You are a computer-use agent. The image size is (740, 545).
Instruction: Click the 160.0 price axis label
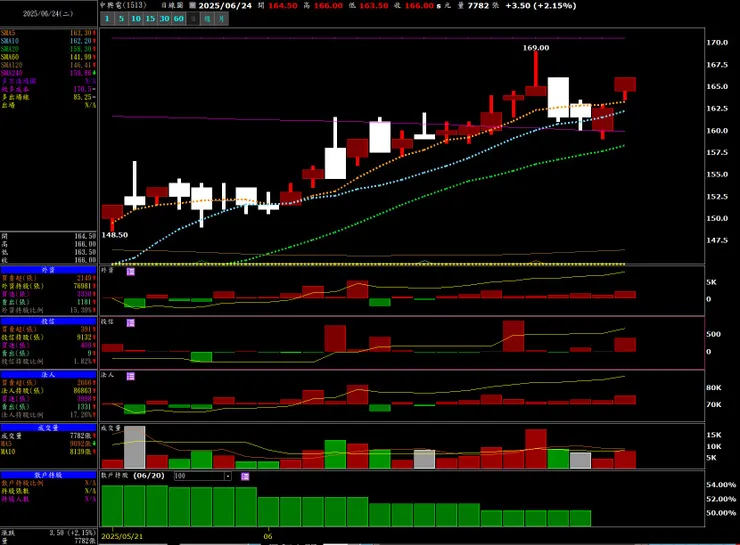coord(717,131)
